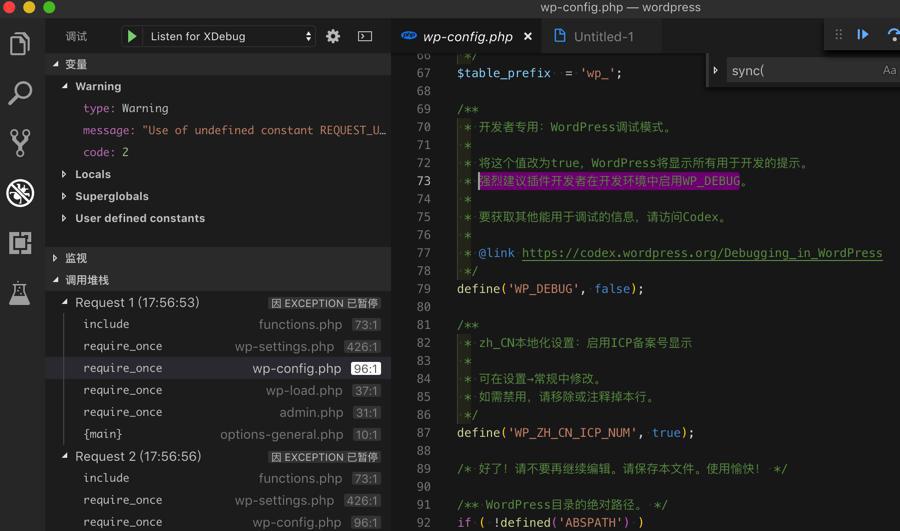Select Request 1 wp-config.php 96:1 frame

(218, 368)
